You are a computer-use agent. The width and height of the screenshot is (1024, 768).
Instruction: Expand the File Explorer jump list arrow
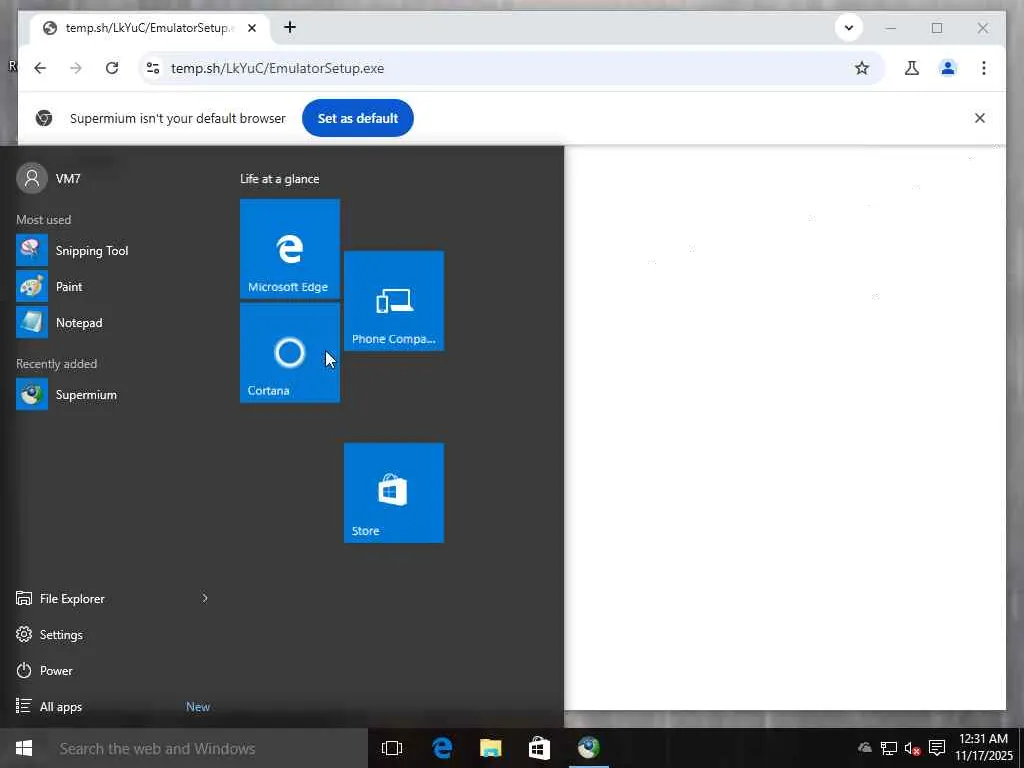[205, 598]
